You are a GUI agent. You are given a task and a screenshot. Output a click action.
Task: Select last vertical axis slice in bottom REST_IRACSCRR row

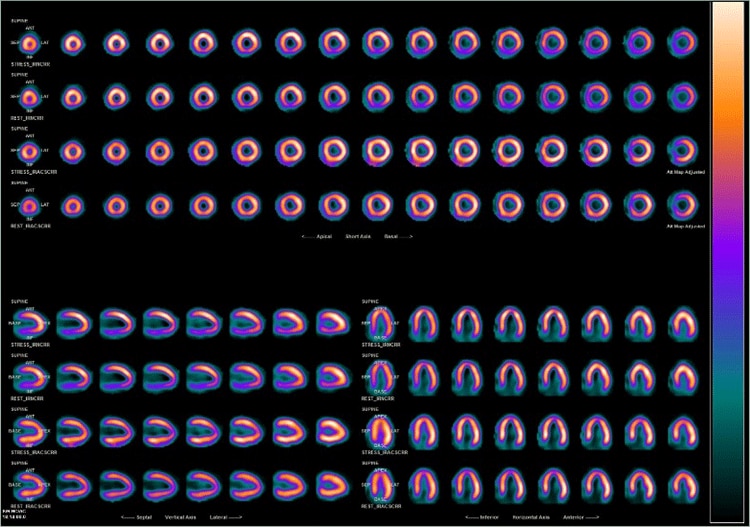332,485
